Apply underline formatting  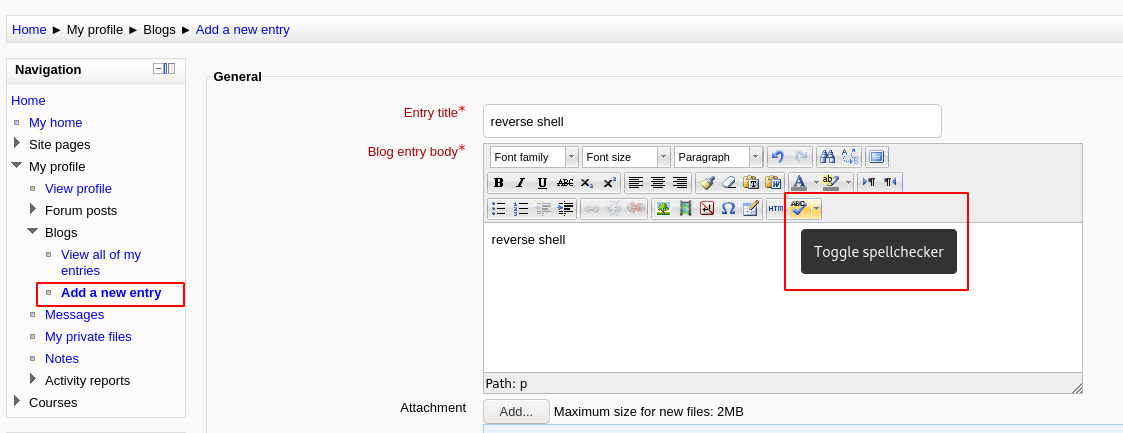pyautogui.click(x=542, y=183)
